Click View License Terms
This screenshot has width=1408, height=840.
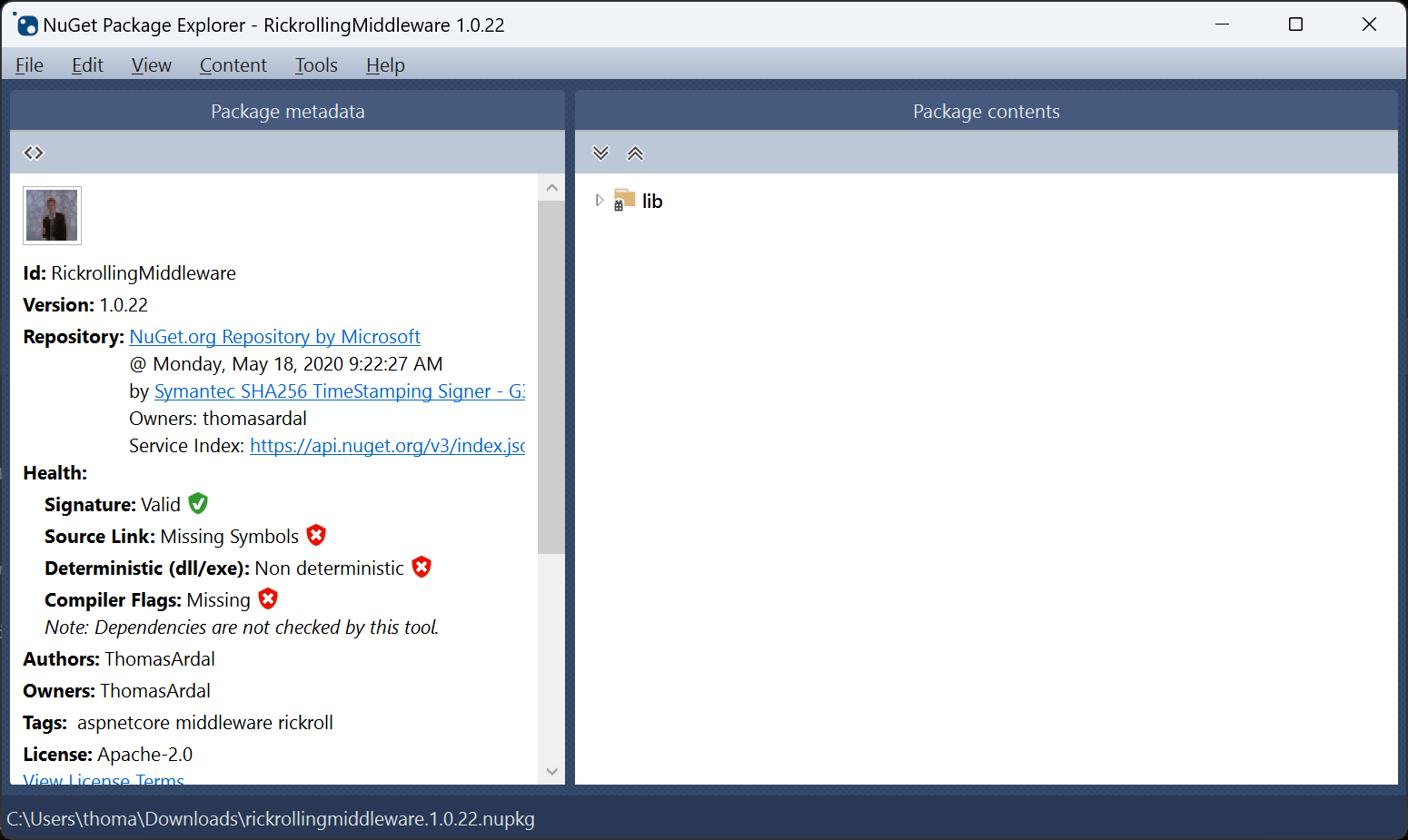[103, 779]
